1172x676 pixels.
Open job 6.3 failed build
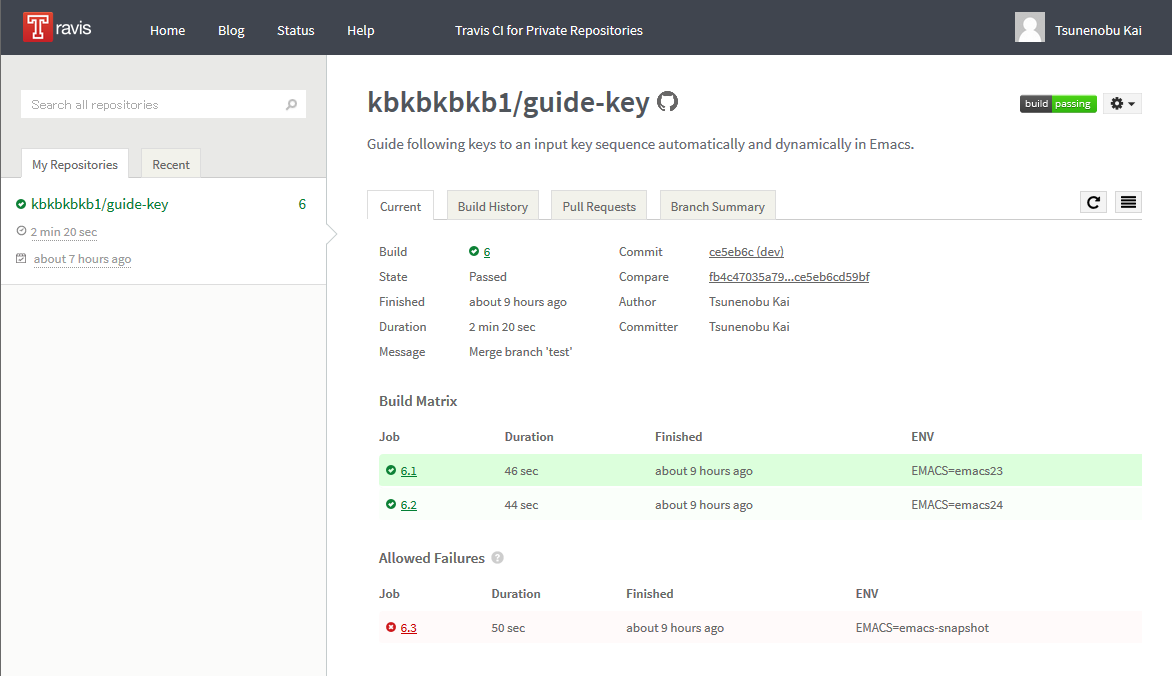click(x=408, y=628)
